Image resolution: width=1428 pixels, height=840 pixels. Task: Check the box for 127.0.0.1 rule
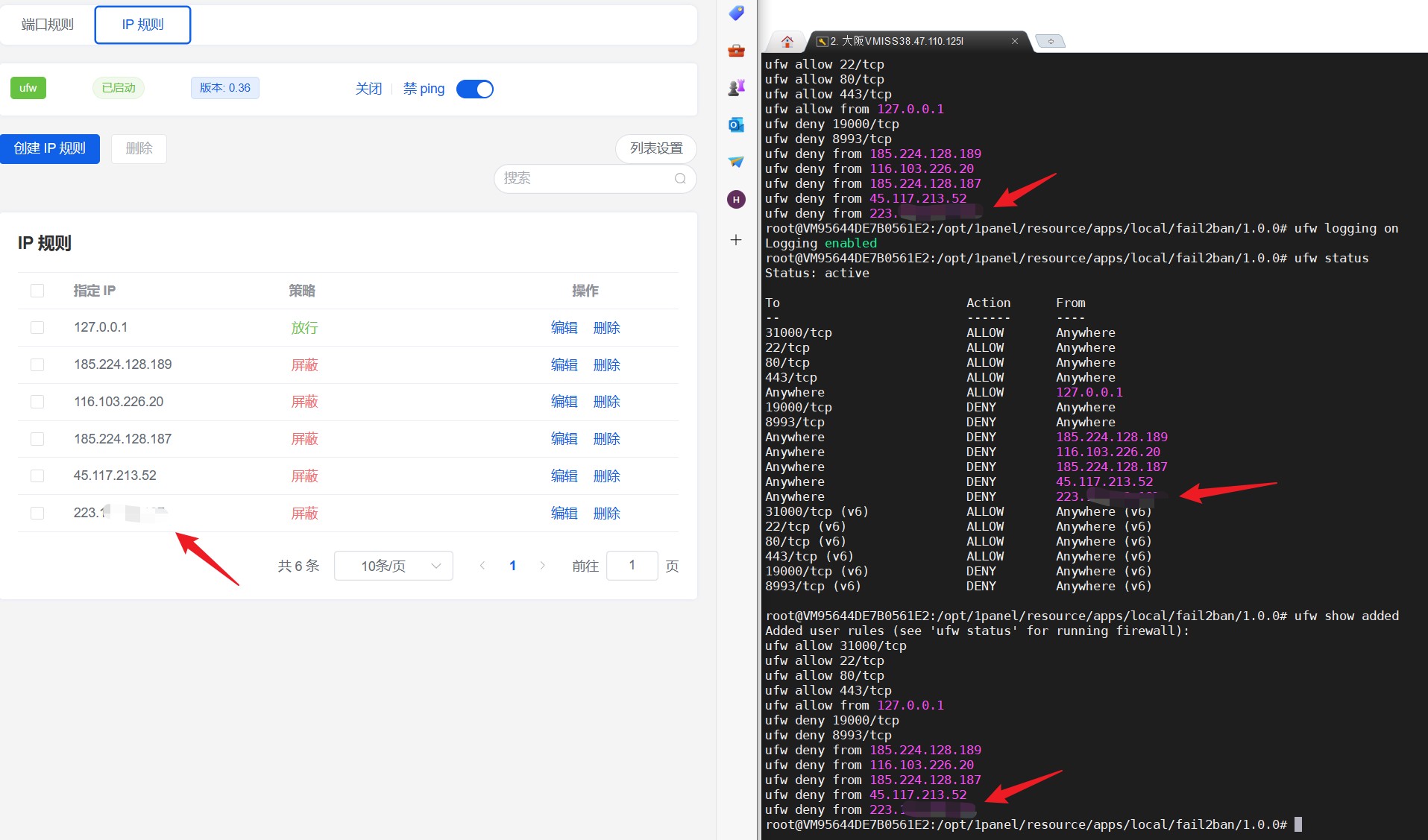pos(37,328)
